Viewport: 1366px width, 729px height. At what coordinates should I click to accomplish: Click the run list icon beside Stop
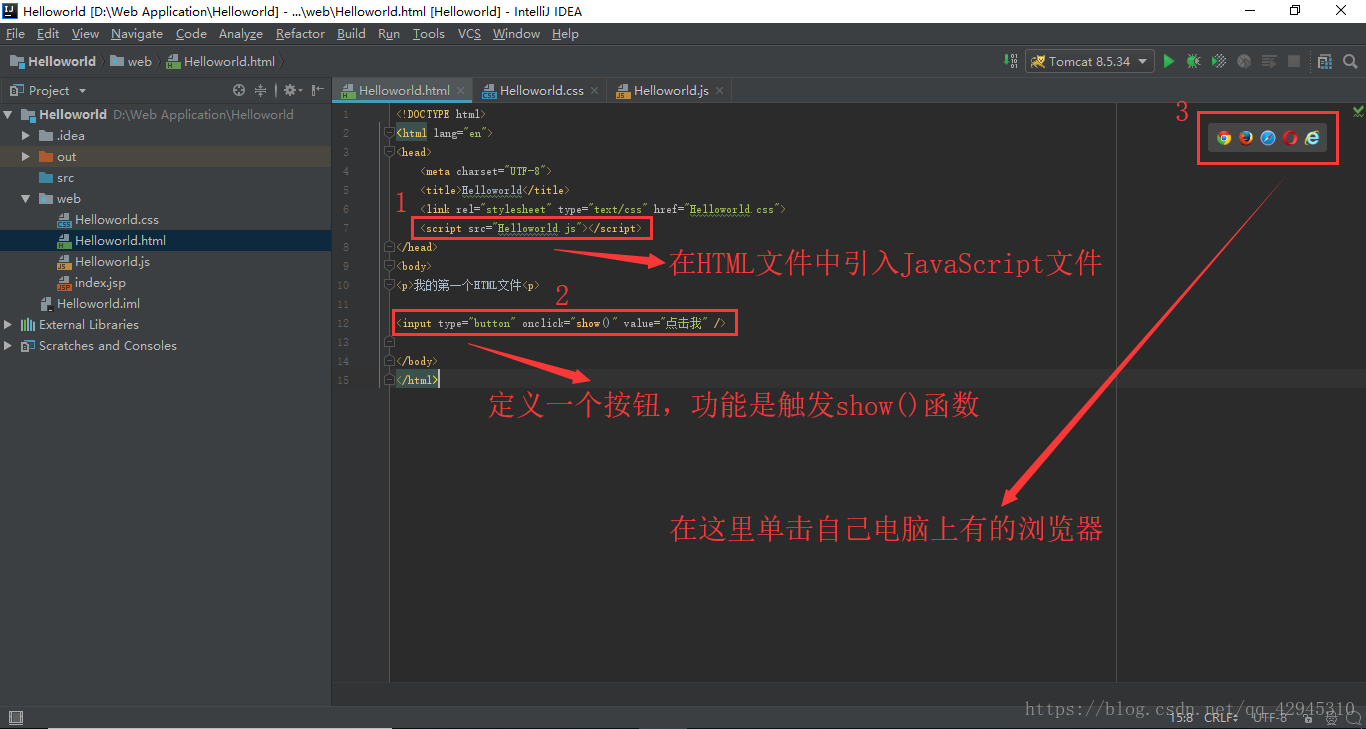(1269, 61)
